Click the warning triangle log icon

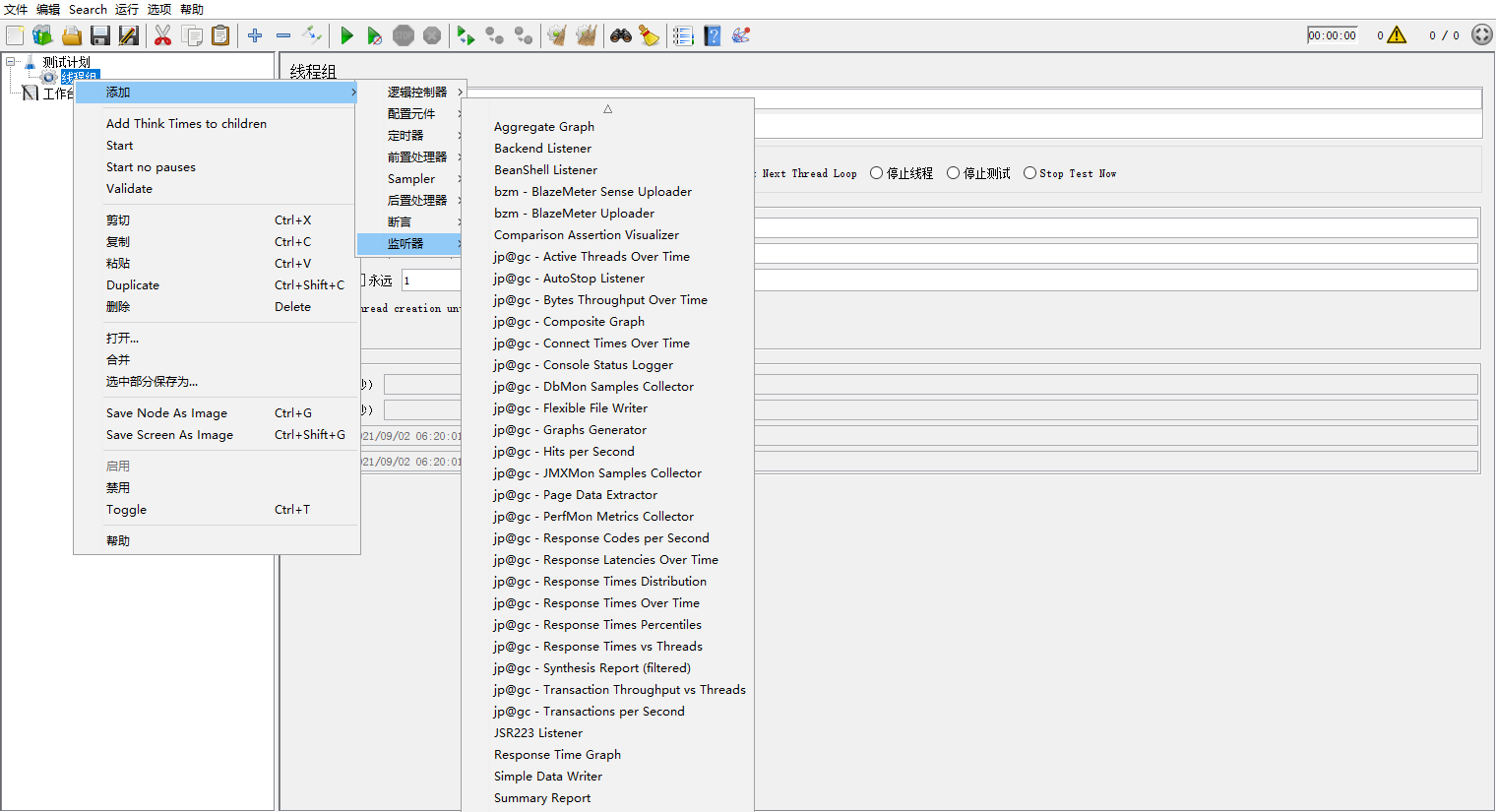coord(1397,35)
